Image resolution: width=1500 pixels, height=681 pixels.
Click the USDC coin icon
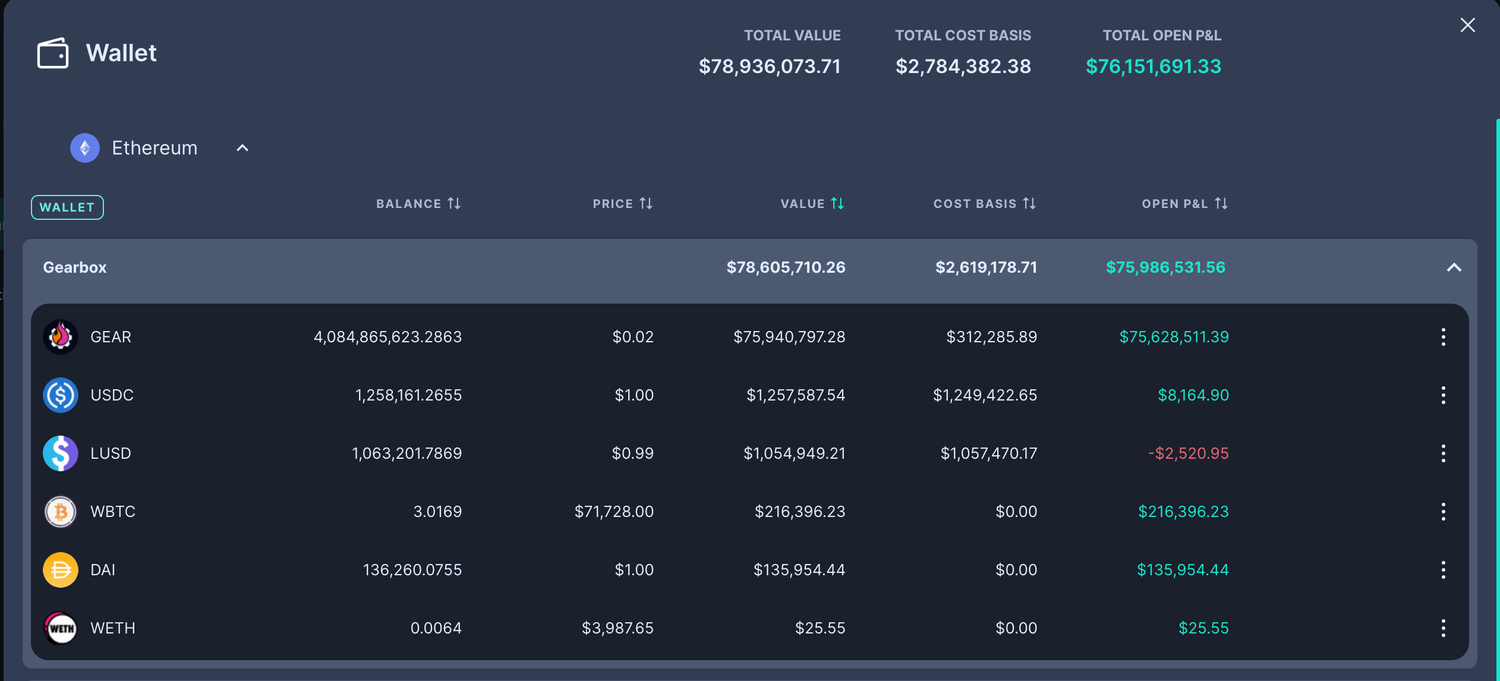tap(60, 395)
